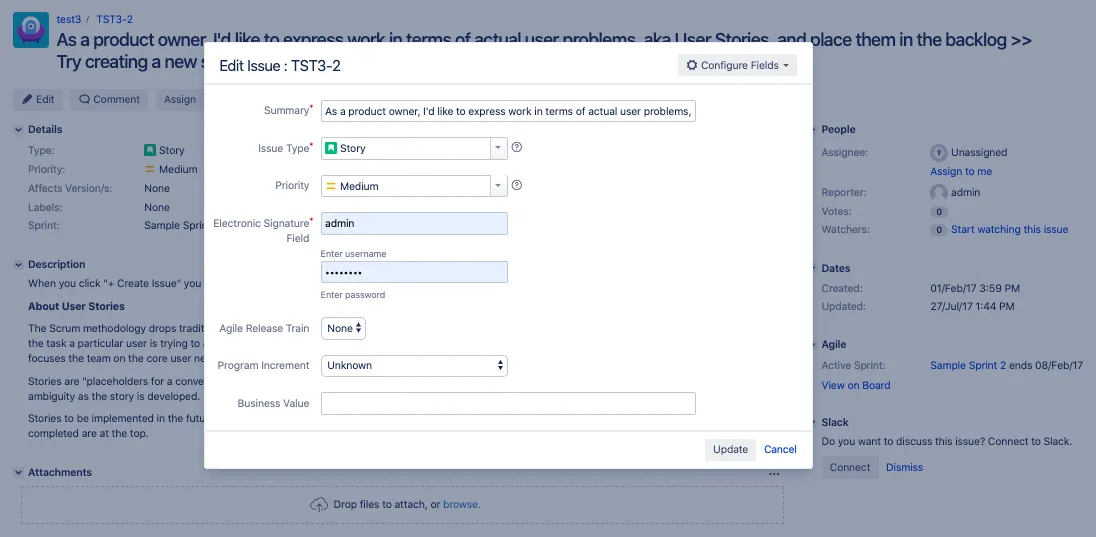Click Start watching this issue link
This screenshot has height=537, width=1096.
coord(1009,229)
